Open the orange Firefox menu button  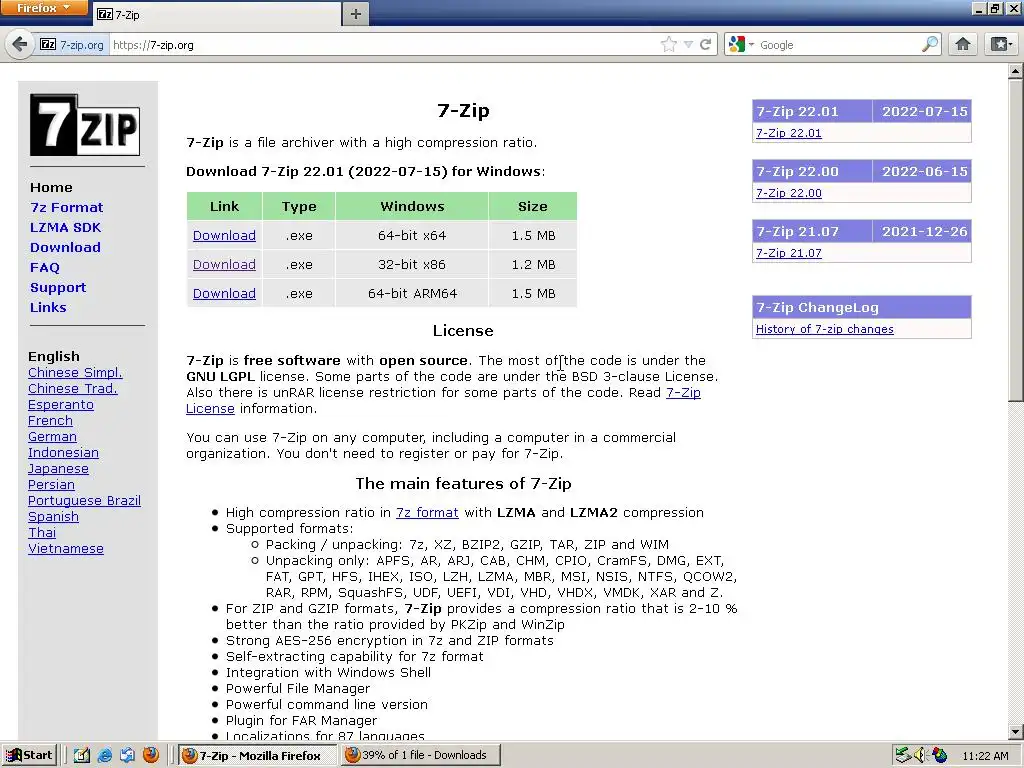43,7
